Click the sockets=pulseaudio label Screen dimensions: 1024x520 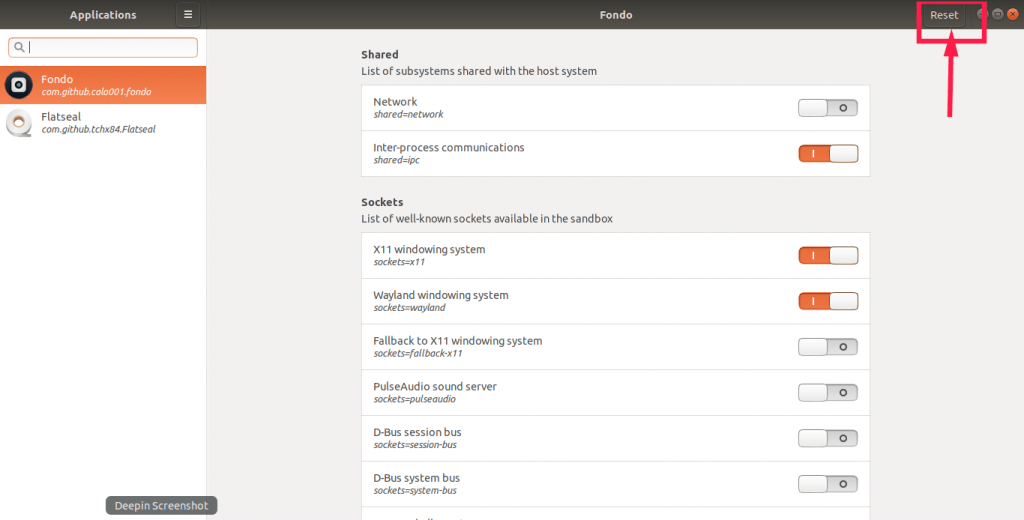pyautogui.click(x=415, y=399)
